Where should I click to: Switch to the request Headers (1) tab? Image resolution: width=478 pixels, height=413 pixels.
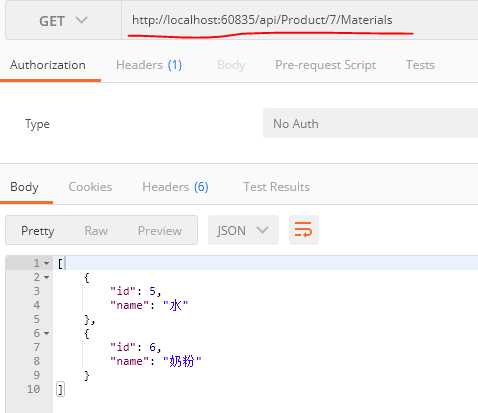(149, 65)
